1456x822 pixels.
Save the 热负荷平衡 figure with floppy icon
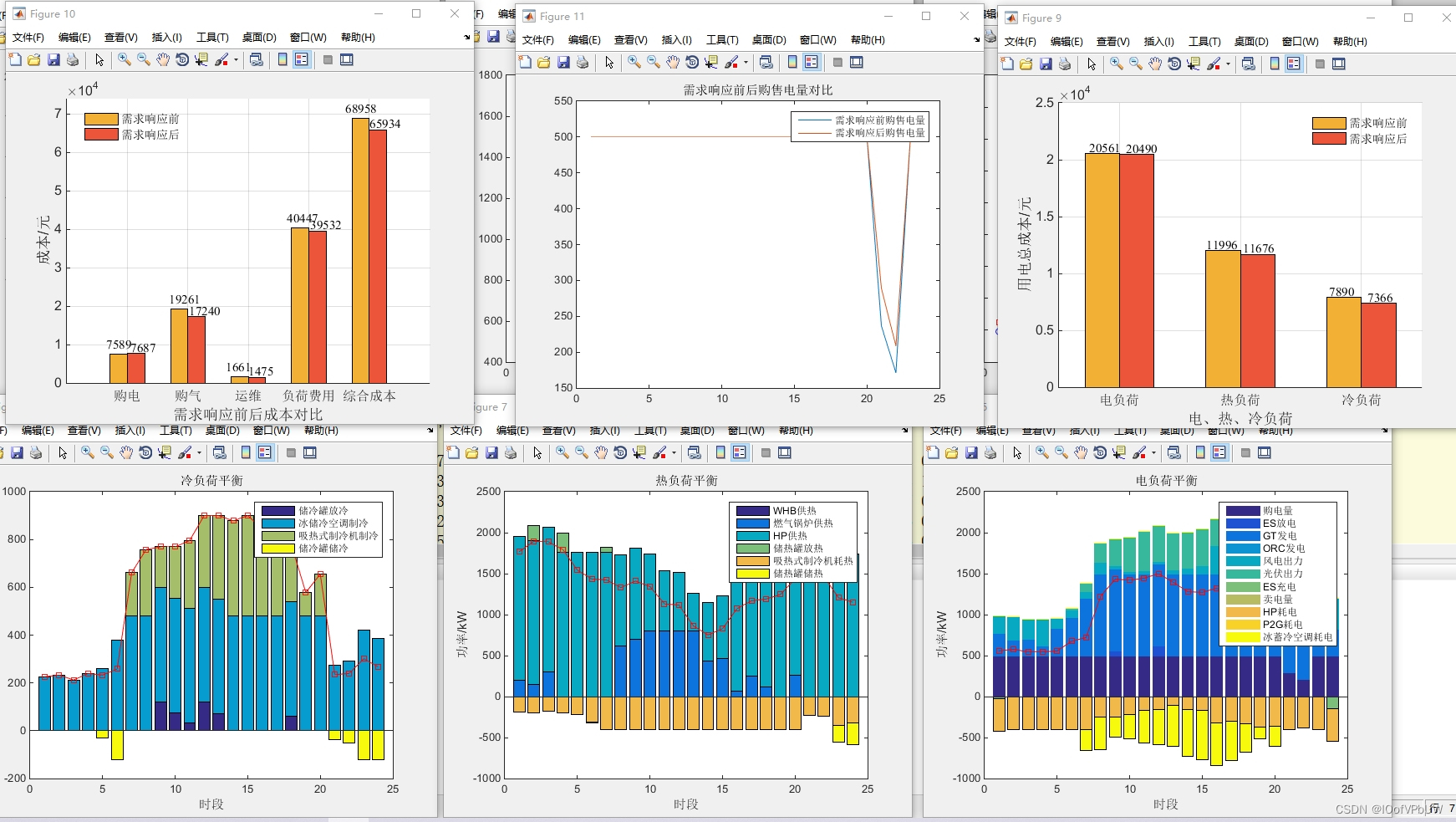491,452
